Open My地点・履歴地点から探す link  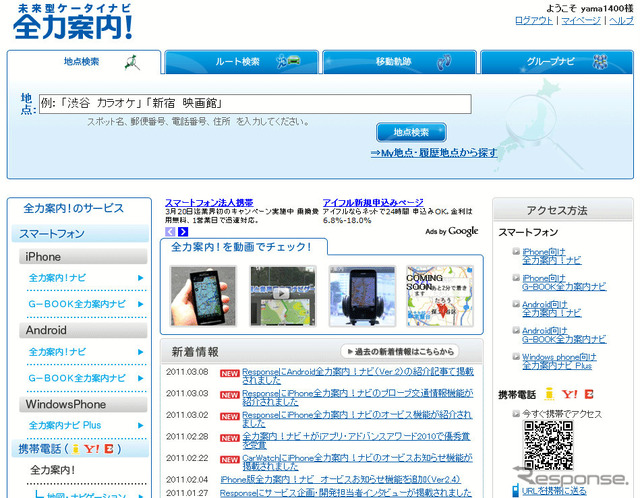pos(434,153)
